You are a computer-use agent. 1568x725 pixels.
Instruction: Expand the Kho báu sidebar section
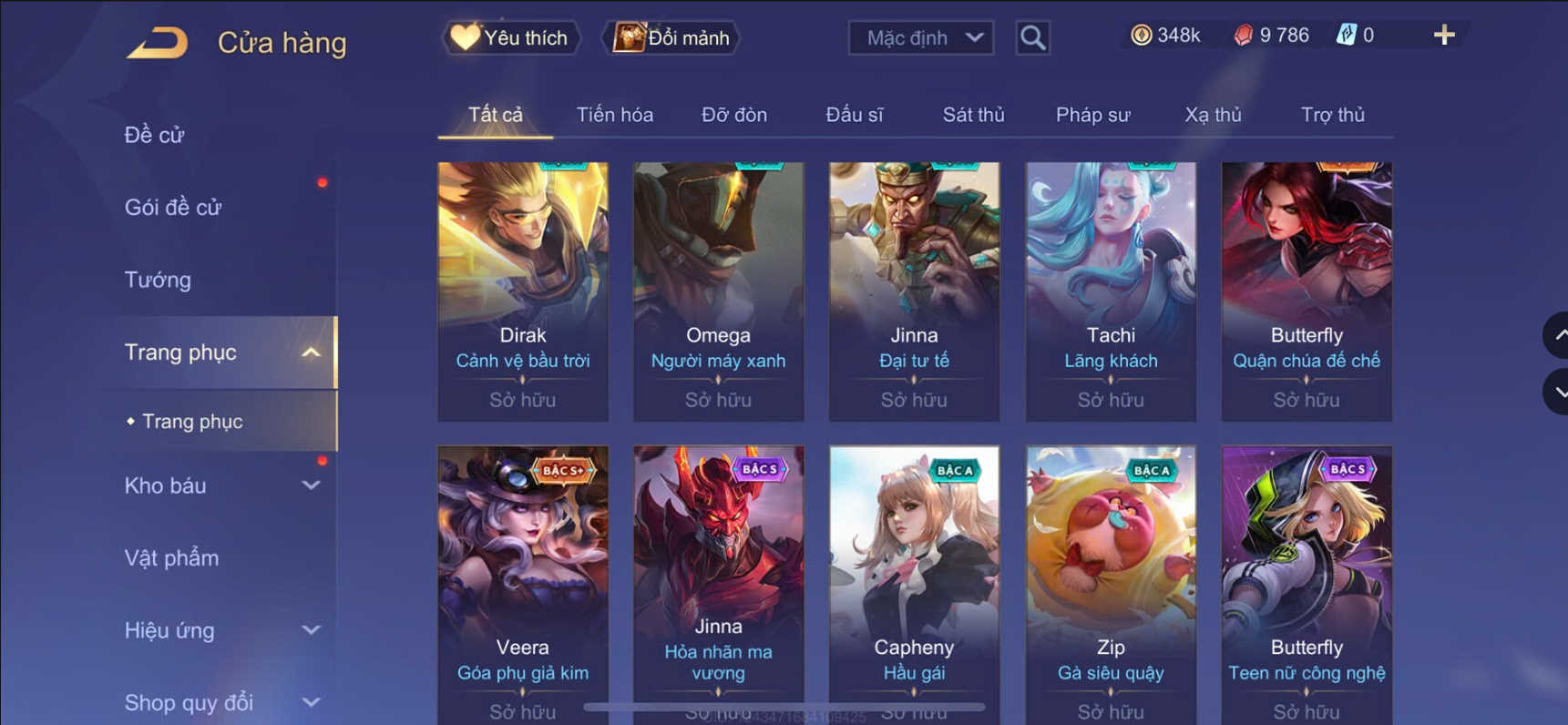(x=311, y=485)
